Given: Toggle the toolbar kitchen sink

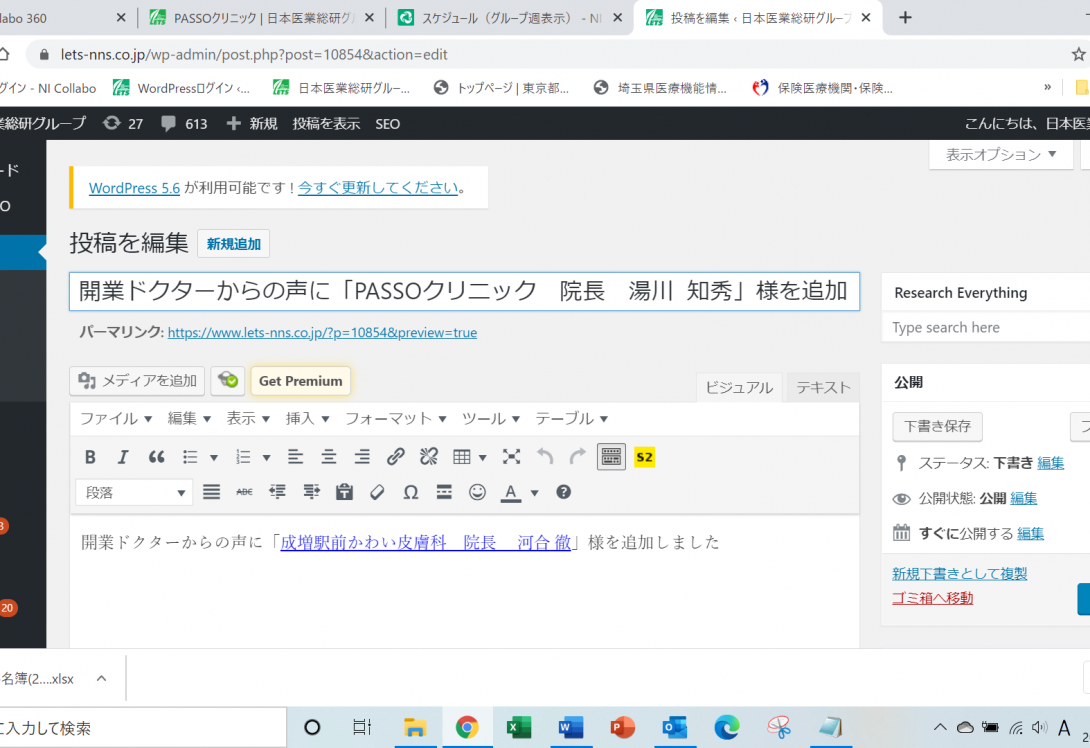Looking at the screenshot, I should tap(611, 457).
